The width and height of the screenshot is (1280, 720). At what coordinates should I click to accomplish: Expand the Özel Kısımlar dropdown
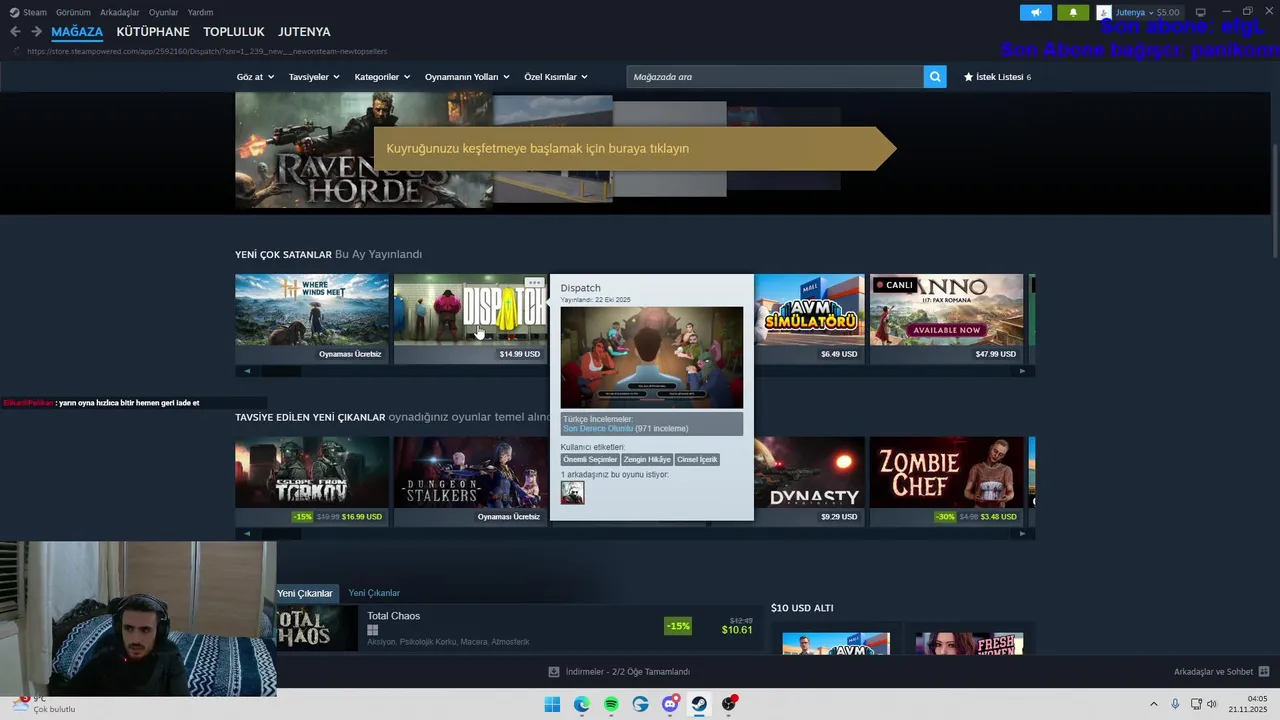point(556,77)
